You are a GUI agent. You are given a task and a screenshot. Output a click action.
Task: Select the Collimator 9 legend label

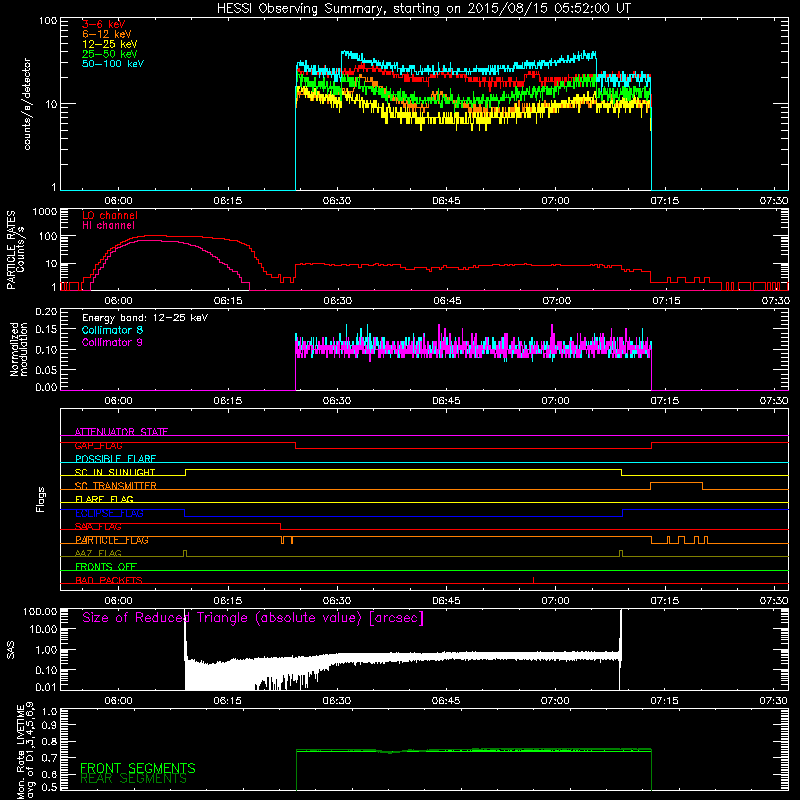(112, 342)
